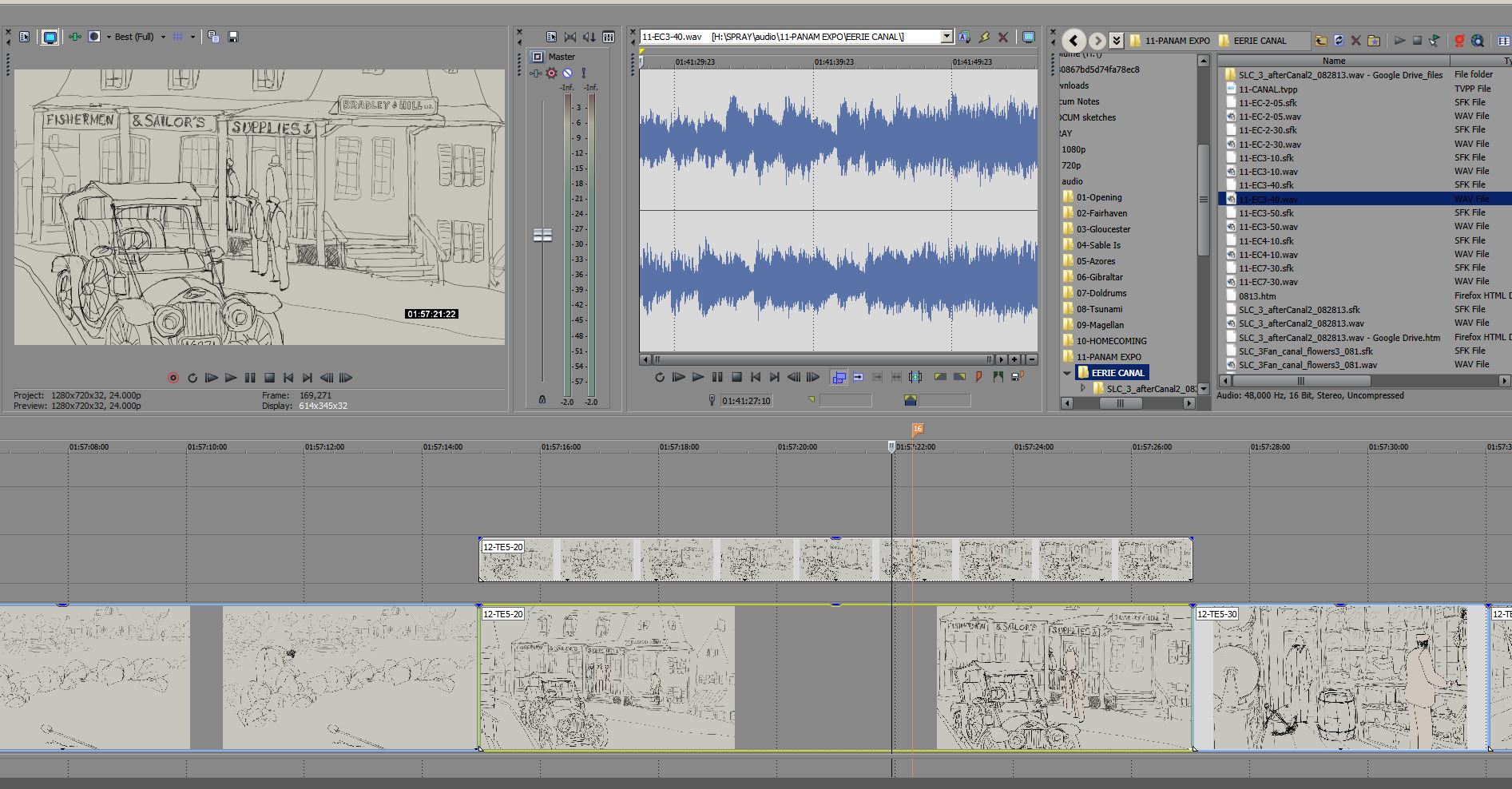Image resolution: width=1512 pixels, height=789 pixels.
Task: Select 09-Magellan folder in tree
Action: pyautogui.click(x=1093, y=325)
